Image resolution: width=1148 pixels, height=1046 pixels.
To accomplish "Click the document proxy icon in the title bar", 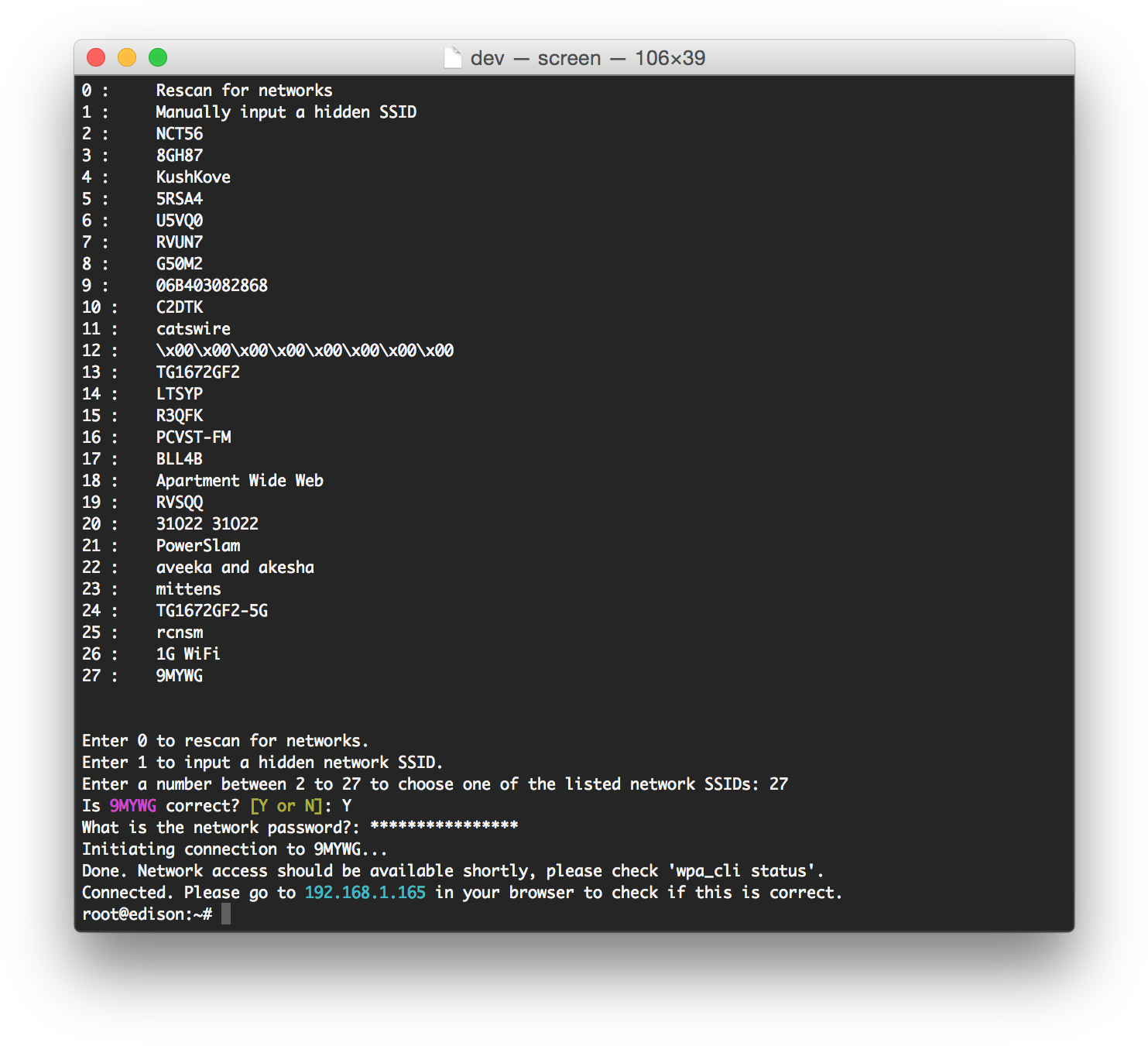I will pos(454,57).
